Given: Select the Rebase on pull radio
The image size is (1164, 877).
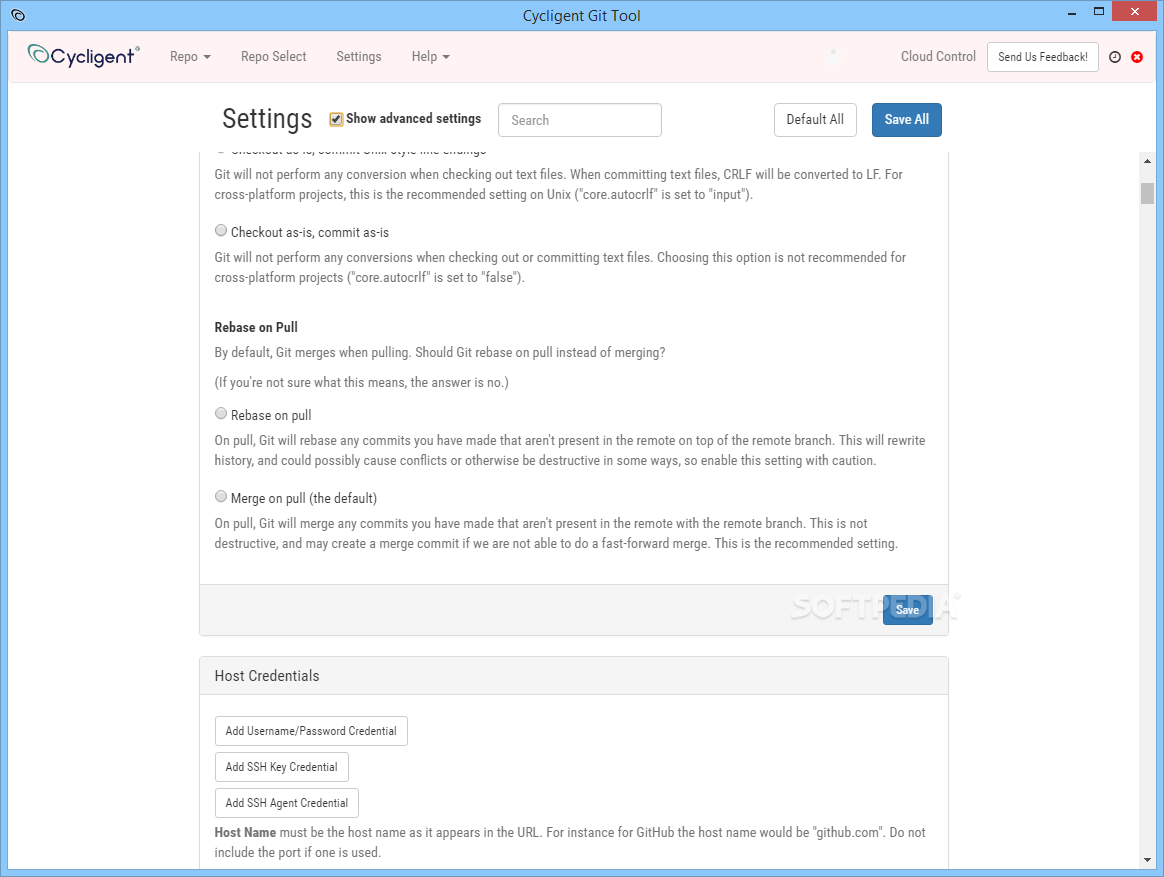Looking at the screenshot, I should [220, 414].
